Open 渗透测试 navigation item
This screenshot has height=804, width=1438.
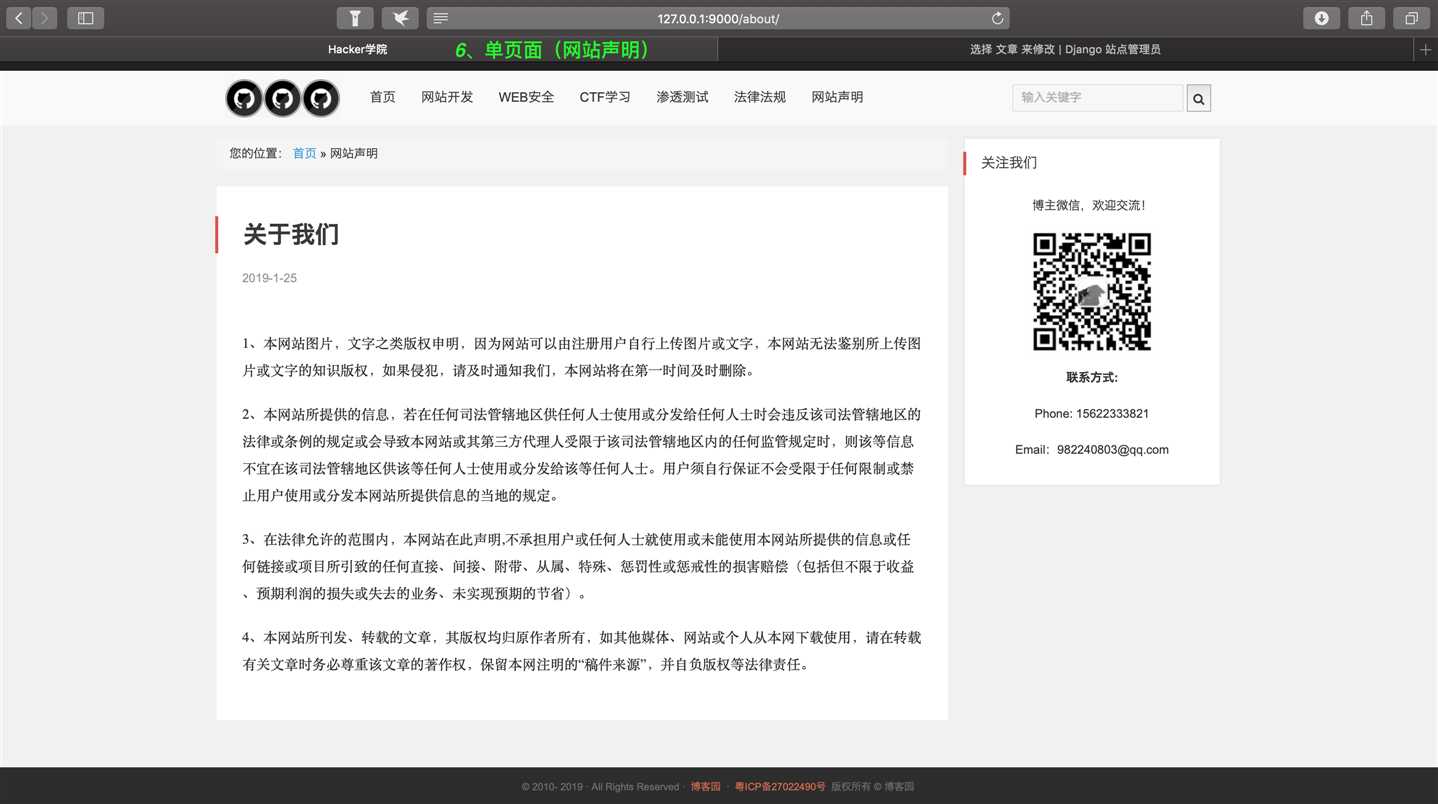[682, 97]
